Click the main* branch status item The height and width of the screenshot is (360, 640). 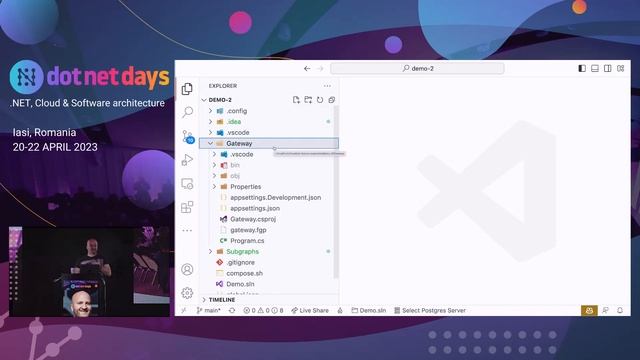pos(209,311)
